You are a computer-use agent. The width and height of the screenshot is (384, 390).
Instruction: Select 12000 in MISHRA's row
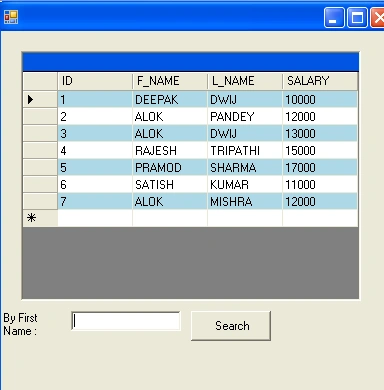(x=320, y=201)
